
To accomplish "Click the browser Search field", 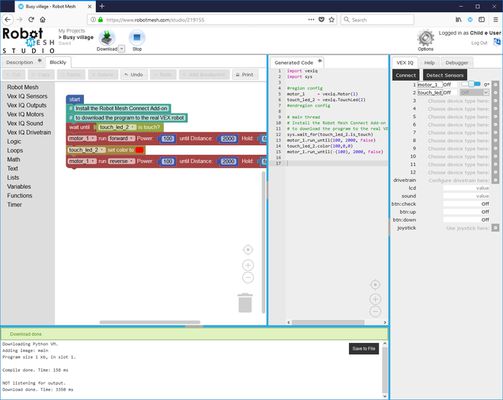I will (377, 20).
